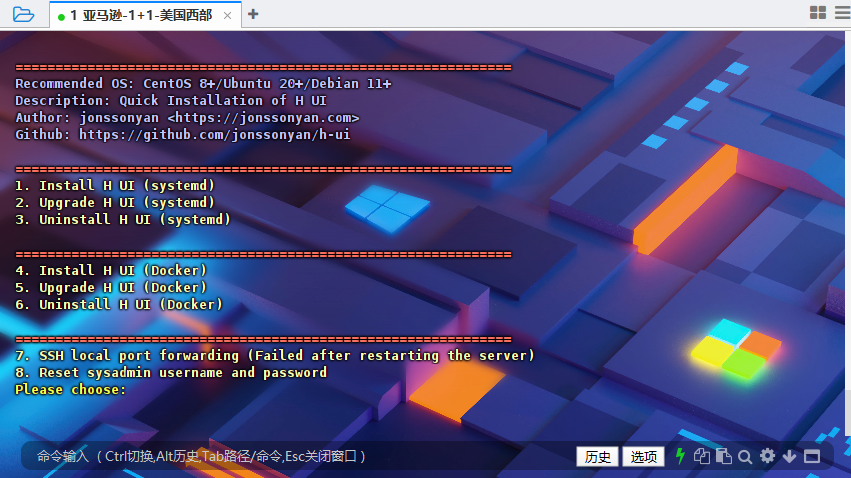Click the down arrow scroll-to-bottom icon
This screenshot has width=851, height=478.
pyautogui.click(x=789, y=456)
